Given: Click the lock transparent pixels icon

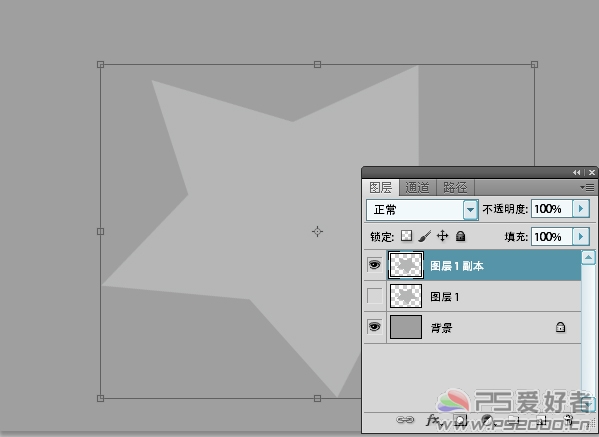Looking at the screenshot, I should pyautogui.click(x=406, y=236).
